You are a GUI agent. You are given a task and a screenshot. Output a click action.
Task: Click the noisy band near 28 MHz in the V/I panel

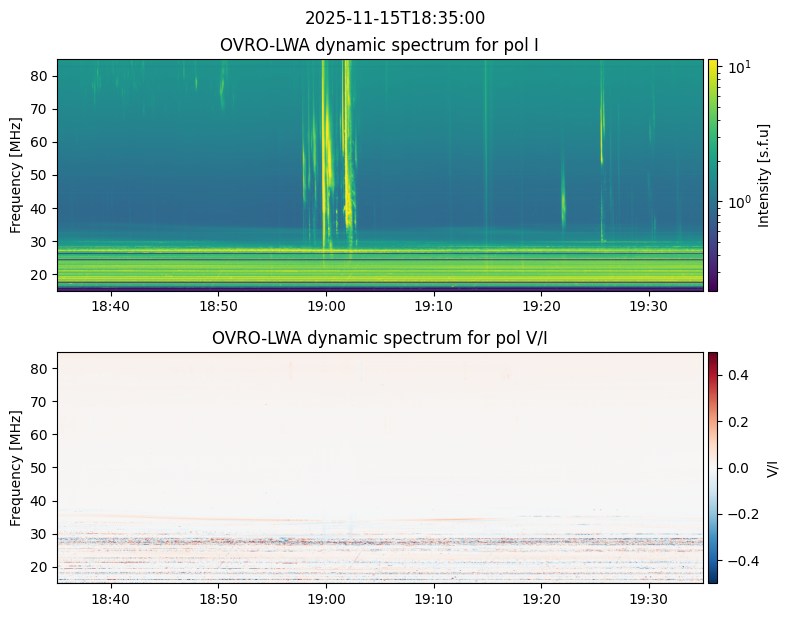(x=380, y=542)
